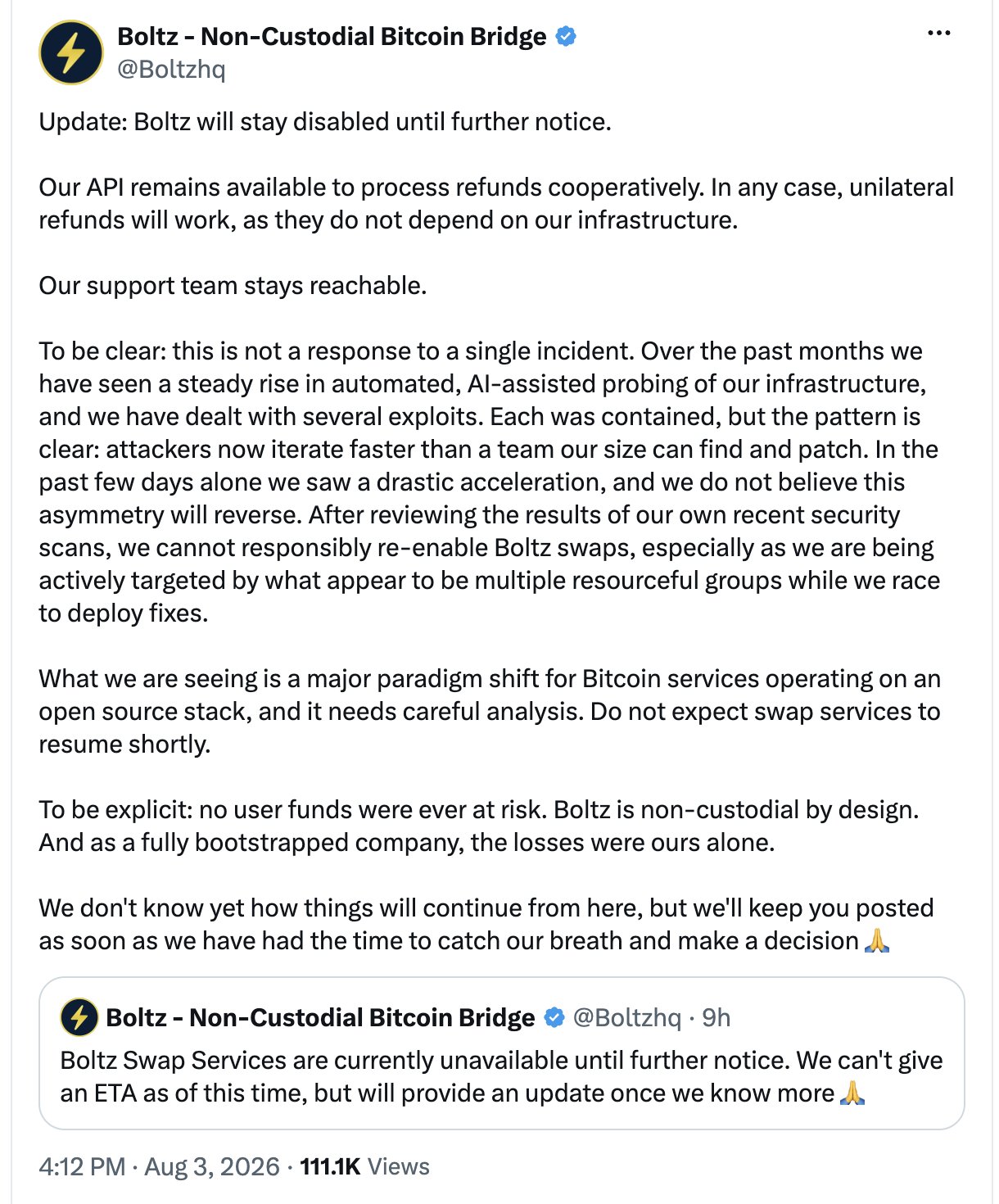Screen dimensions: 999x1204
Task: Visit the @Boltzhq handle under the header name
Action: pos(171,69)
